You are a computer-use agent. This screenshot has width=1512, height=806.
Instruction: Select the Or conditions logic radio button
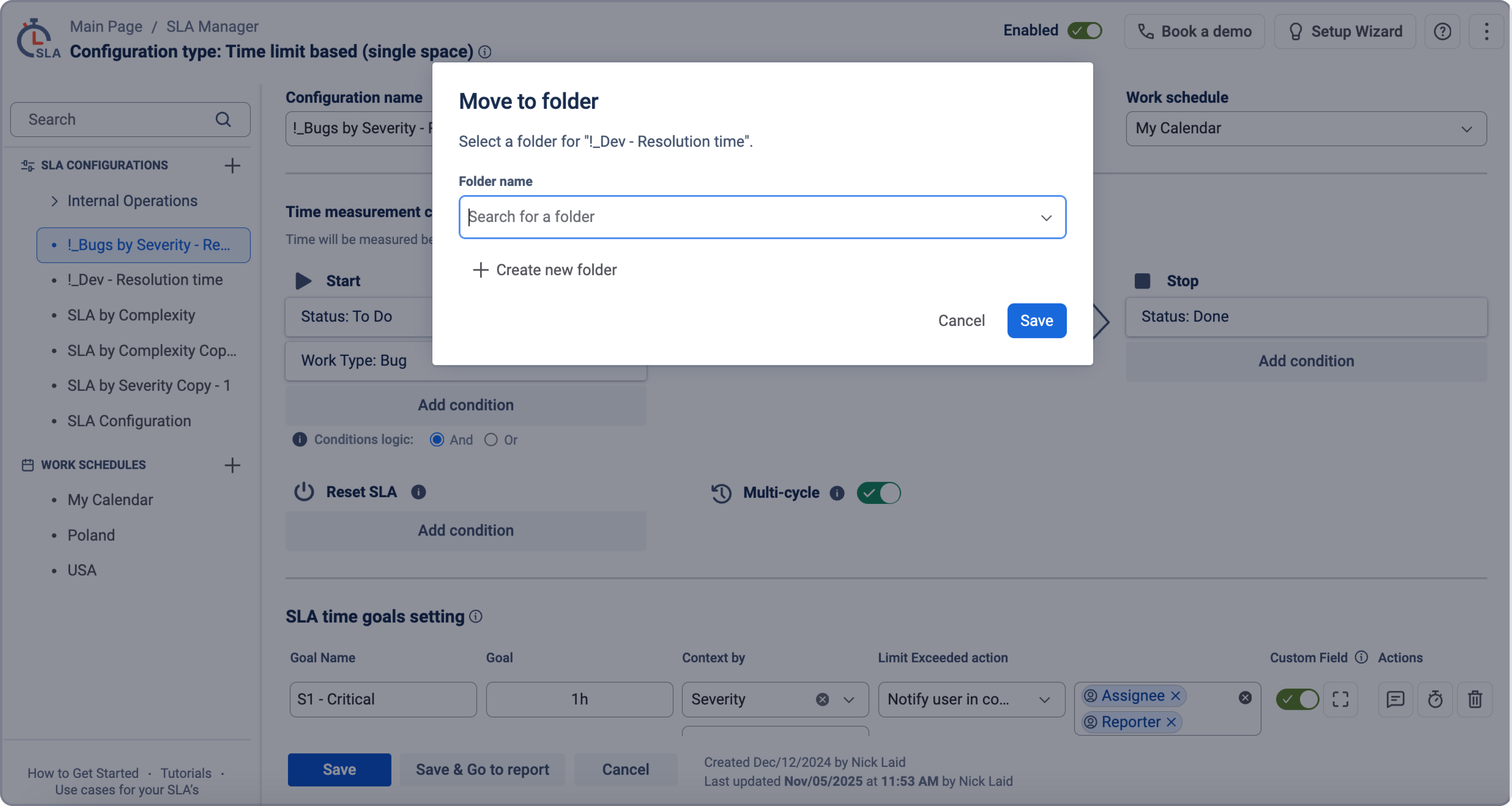click(x=491, y=440)
